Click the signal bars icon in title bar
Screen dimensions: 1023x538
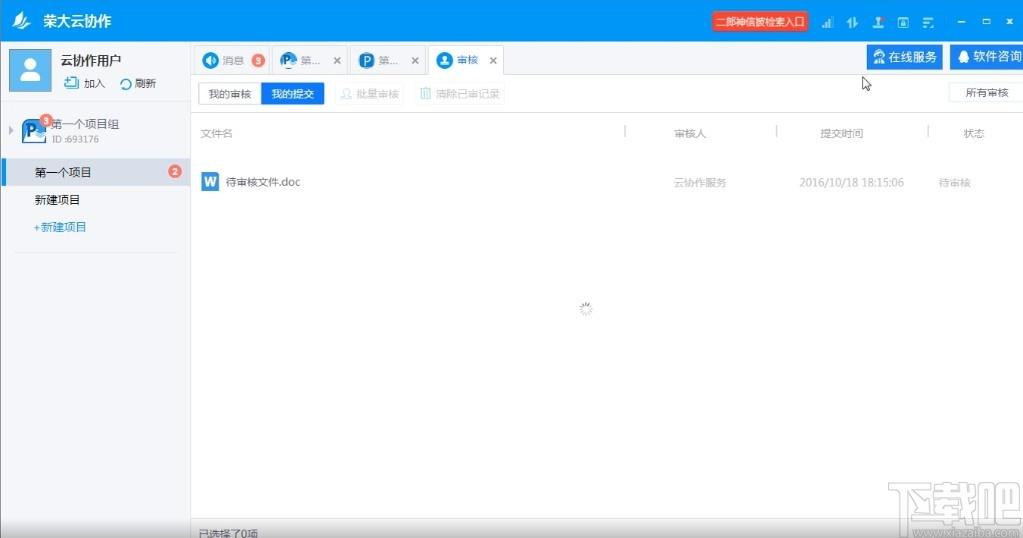pos(827,23)
